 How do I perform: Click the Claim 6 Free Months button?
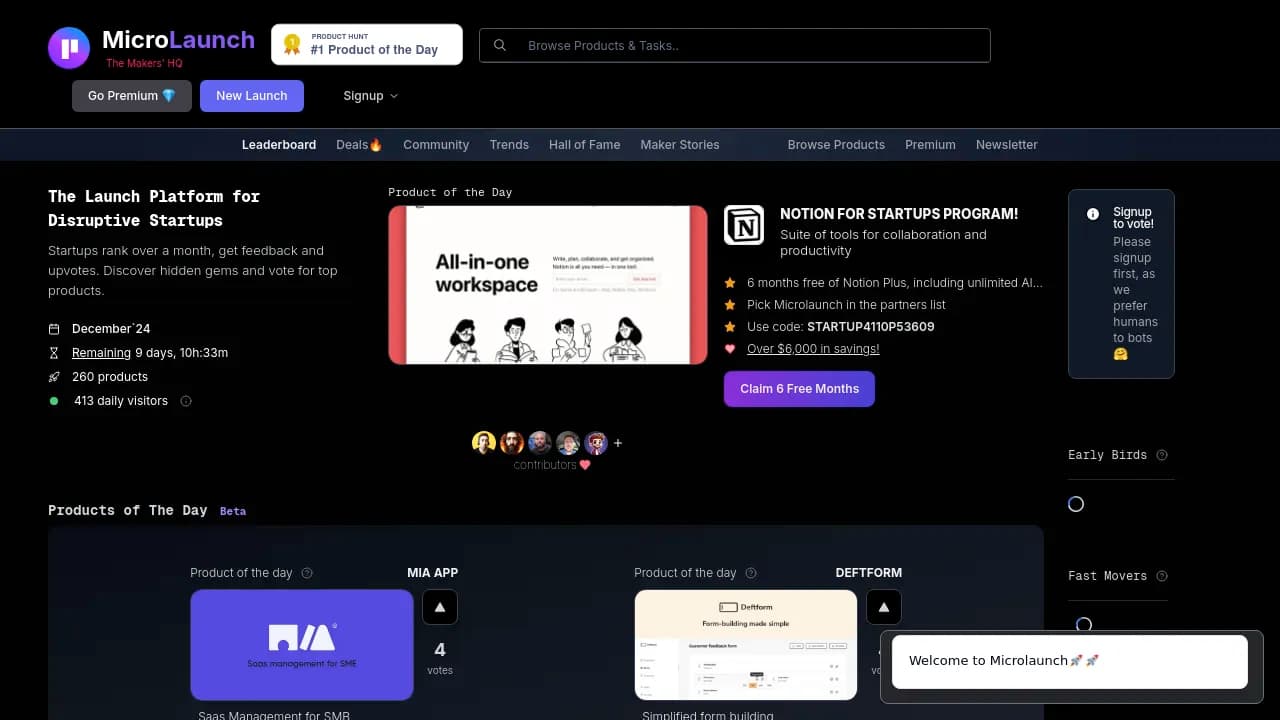[799, 389]
